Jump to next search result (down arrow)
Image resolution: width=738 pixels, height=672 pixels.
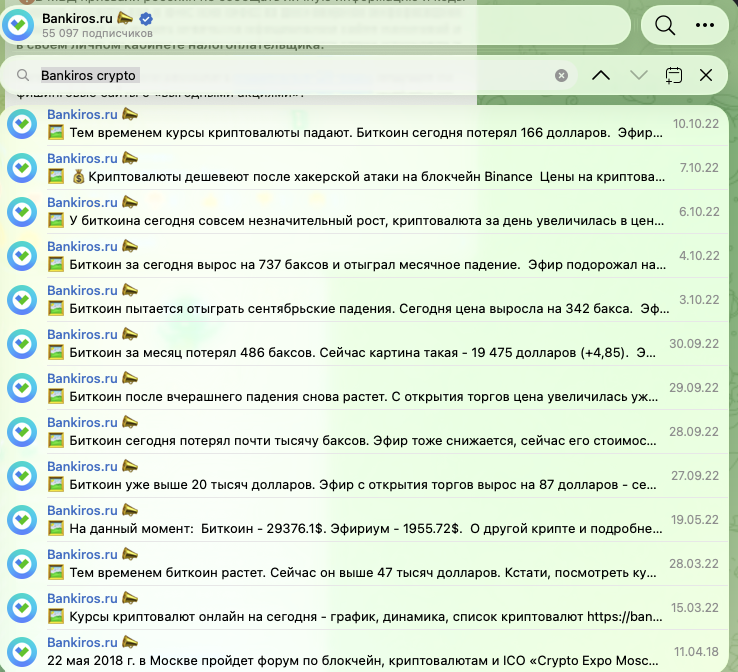tap(639, 75)
